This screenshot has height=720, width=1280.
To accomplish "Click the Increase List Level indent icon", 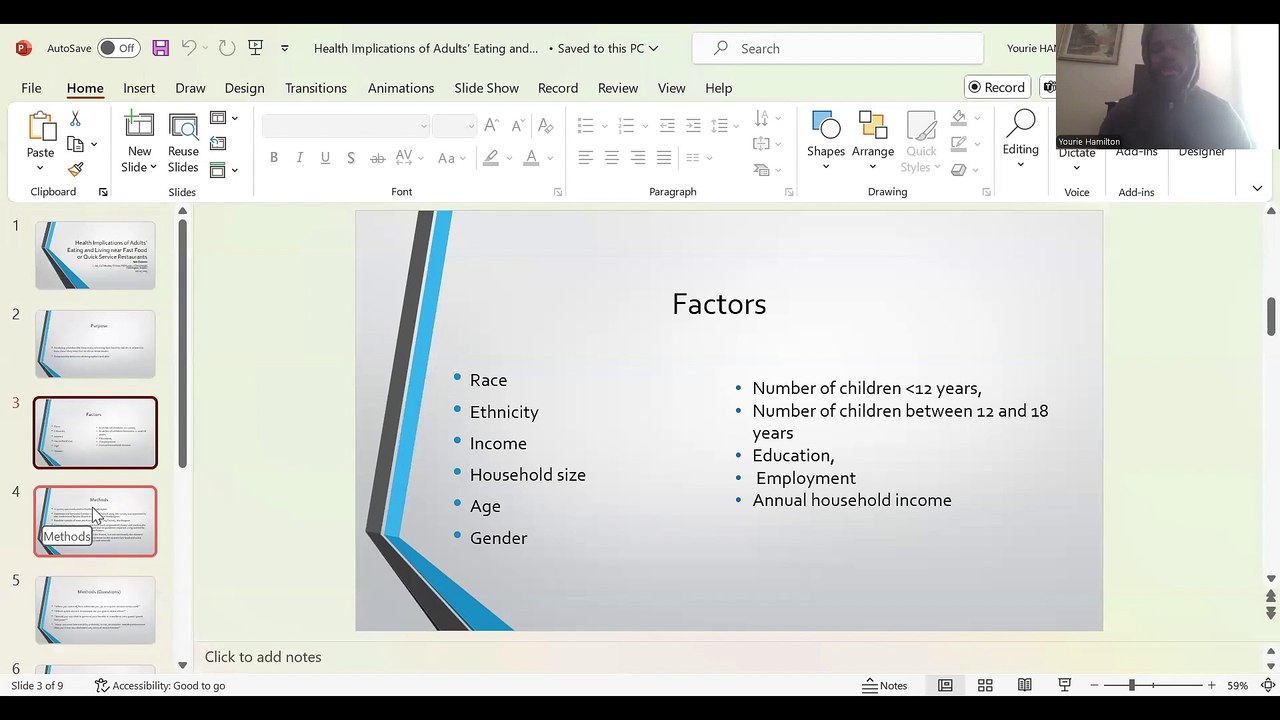I will pyautogui.click(x=693, y=126).
